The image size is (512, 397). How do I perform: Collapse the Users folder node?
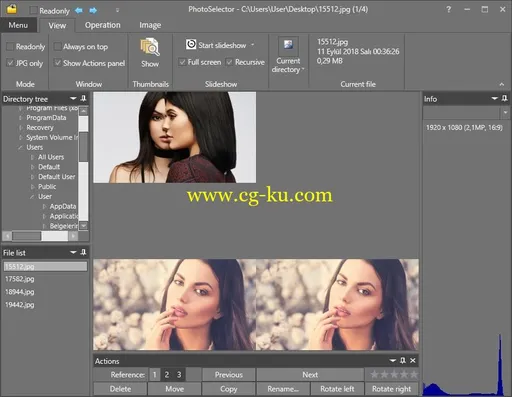pyautogui.click(x=20, y=147)
